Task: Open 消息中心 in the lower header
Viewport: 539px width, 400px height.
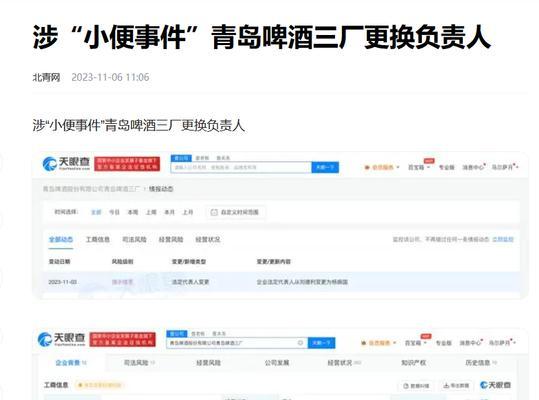Action: click(x=471, y=343)
